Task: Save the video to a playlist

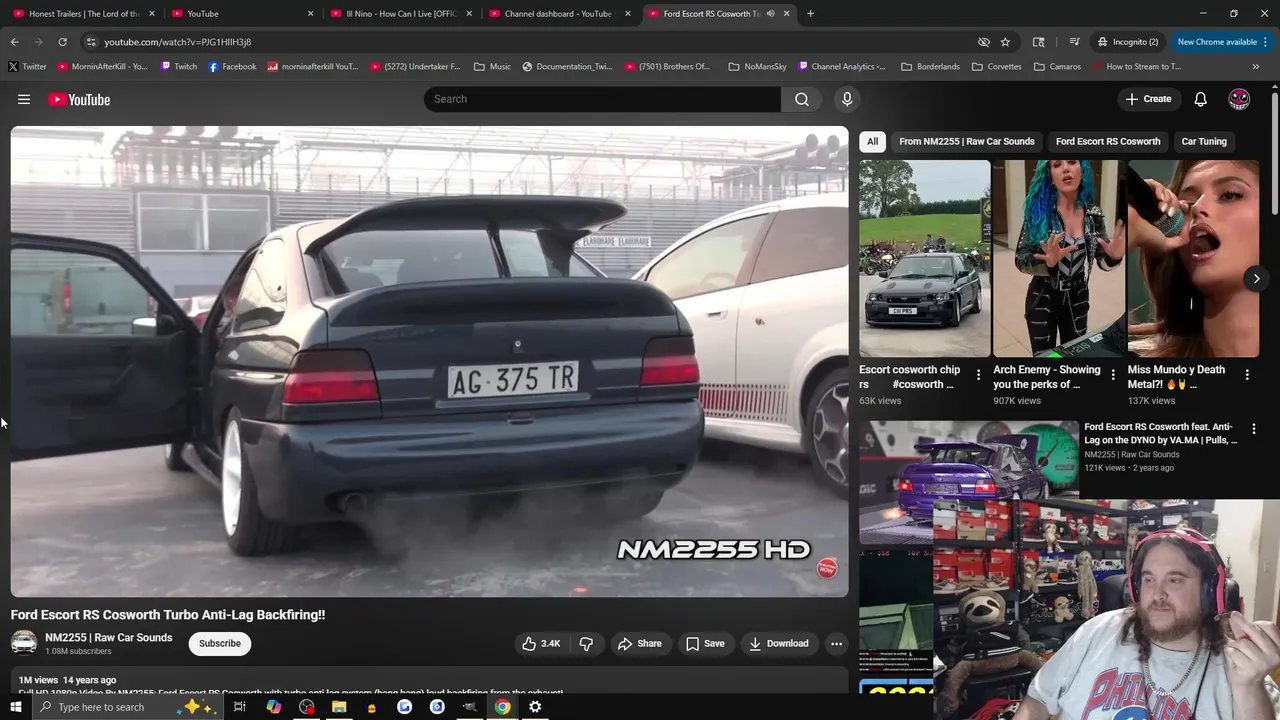Action: pos(705,643)
